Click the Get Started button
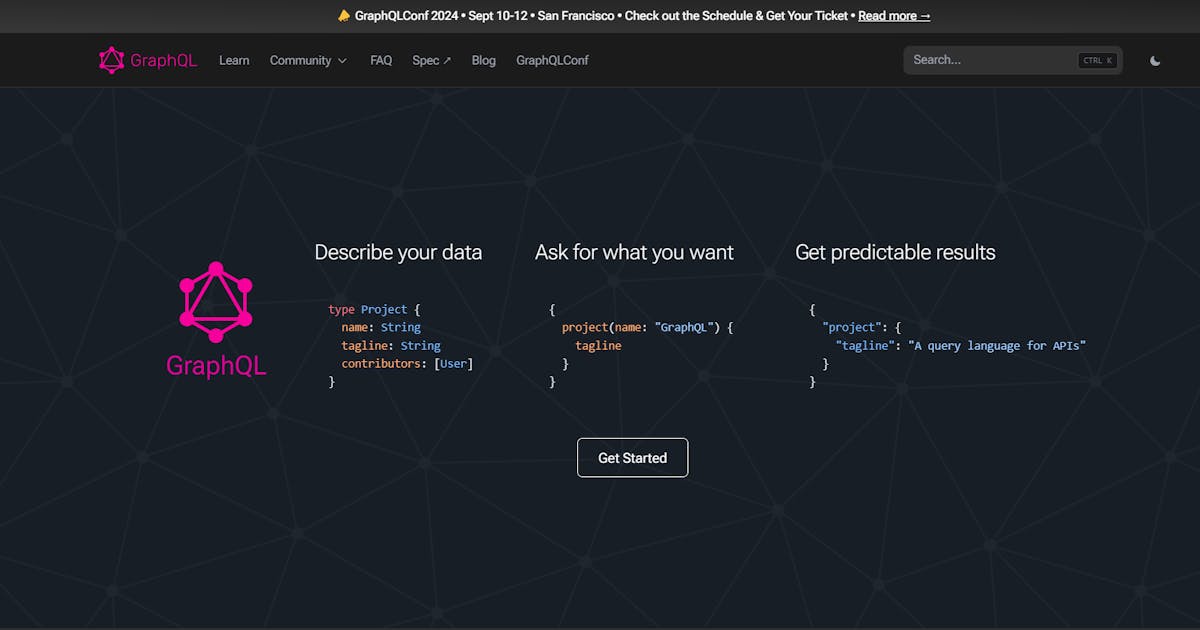The height and width of the screenshot is (630, 1200). (633, 457)
